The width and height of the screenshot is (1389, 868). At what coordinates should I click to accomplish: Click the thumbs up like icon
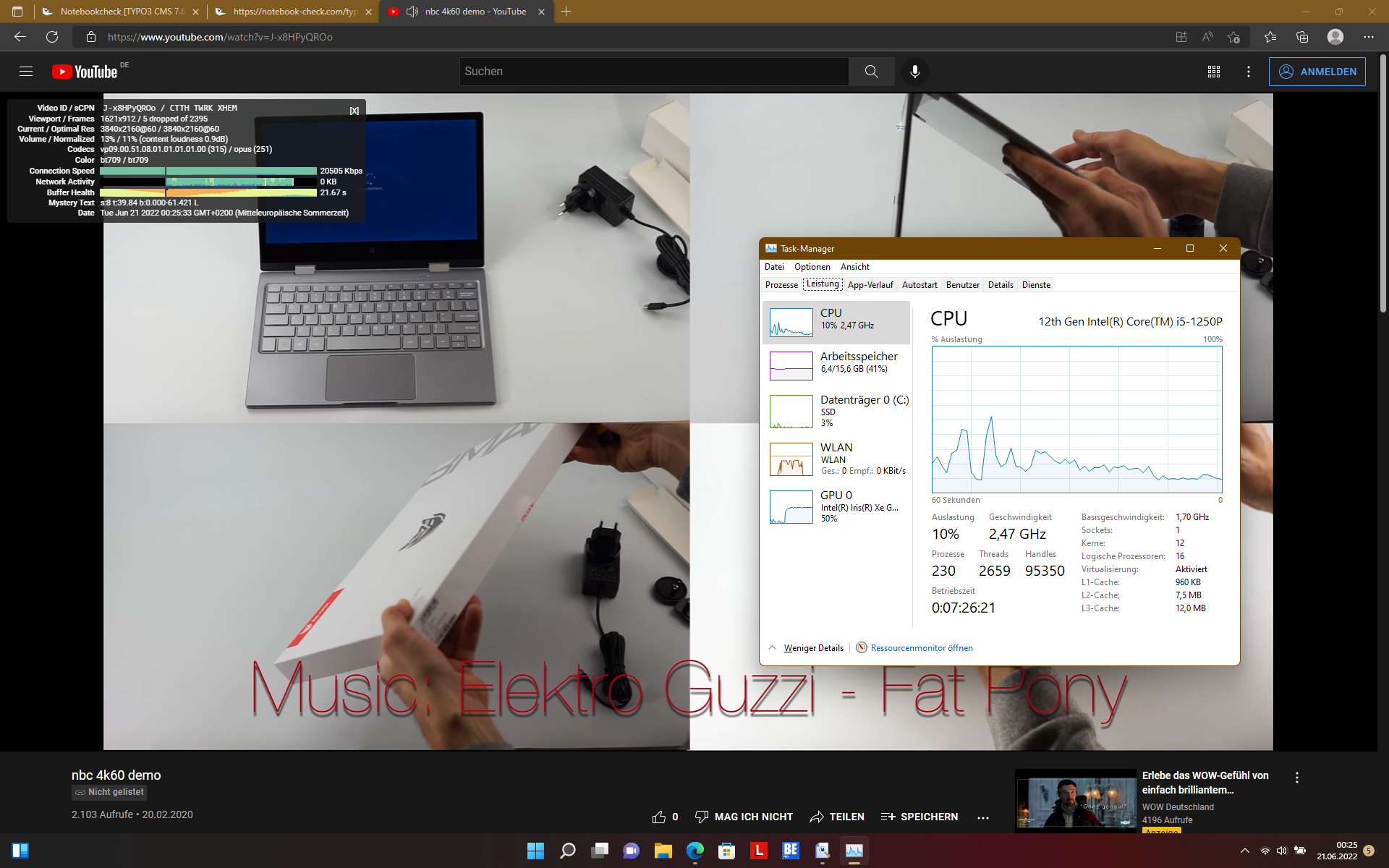coord(658,817)
